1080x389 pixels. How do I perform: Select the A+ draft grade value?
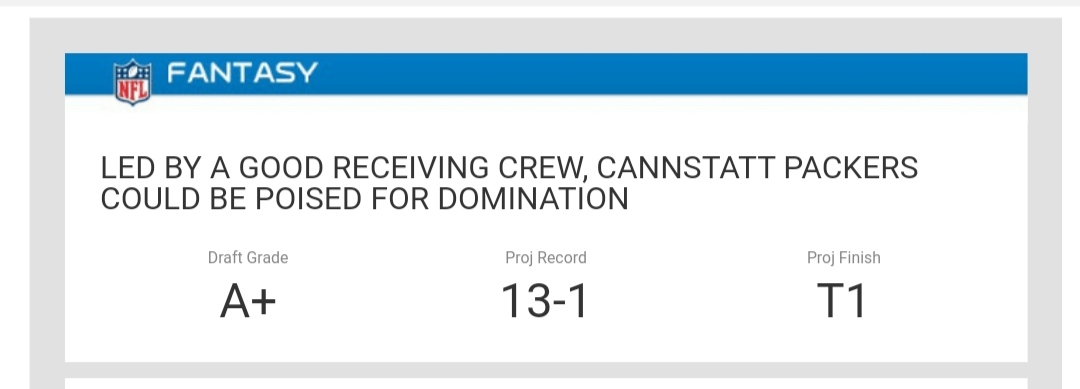click(x=248, y=302)
